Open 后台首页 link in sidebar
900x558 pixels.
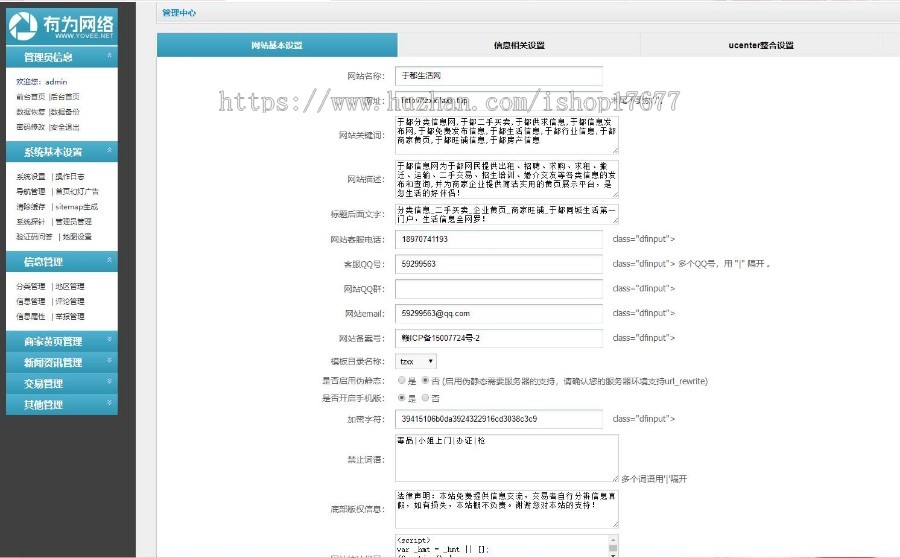(65, 96)
